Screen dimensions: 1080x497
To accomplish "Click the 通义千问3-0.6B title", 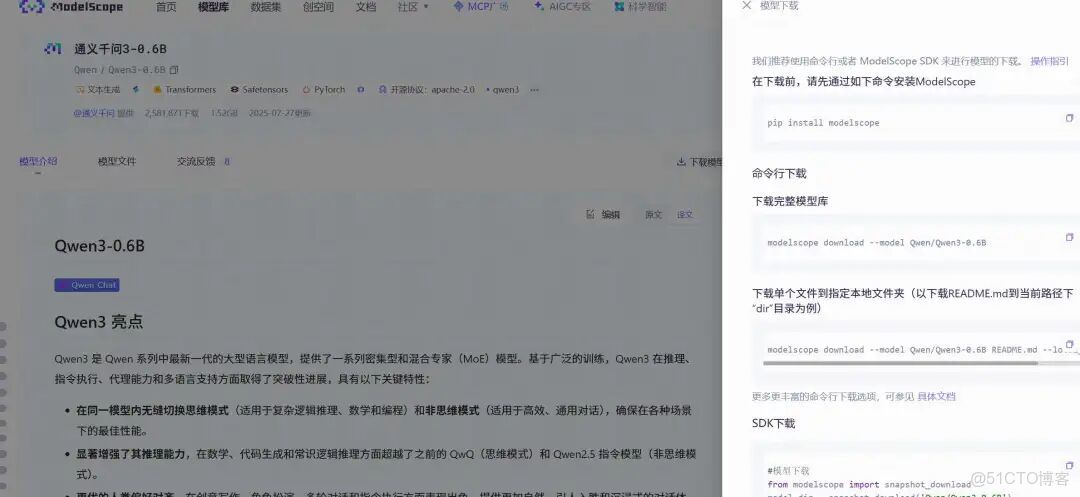I will [121, 50].
